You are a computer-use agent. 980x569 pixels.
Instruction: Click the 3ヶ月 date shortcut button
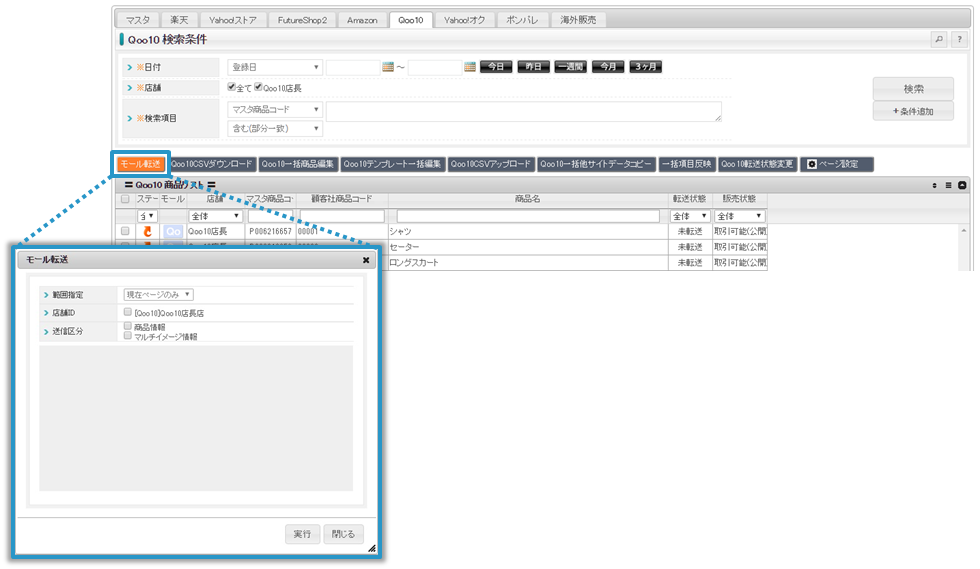point(646,66)
